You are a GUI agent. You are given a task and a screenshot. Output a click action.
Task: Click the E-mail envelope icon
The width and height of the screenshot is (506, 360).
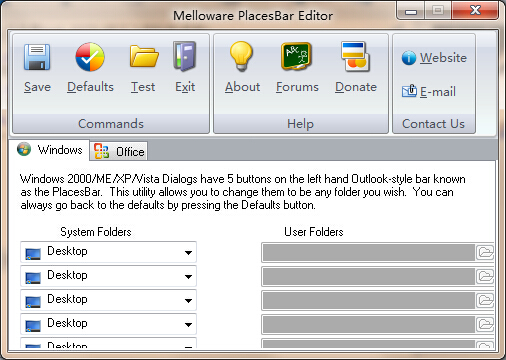[x=409, y=91]
